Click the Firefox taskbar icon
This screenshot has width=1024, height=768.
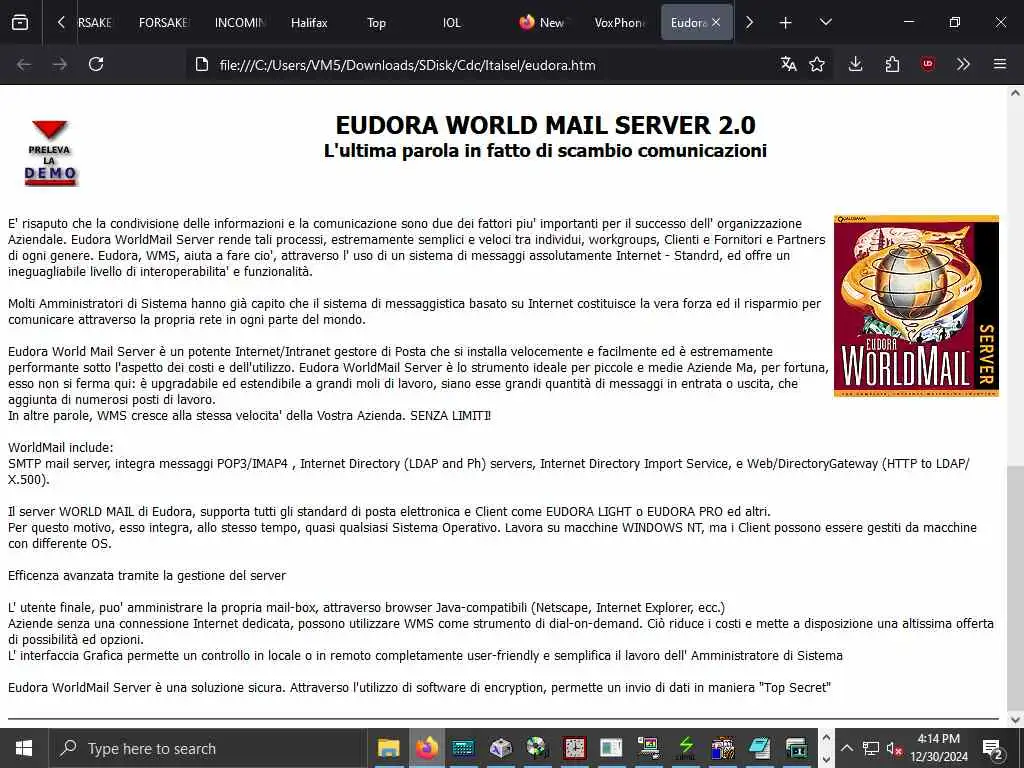(x=426, y=748)
